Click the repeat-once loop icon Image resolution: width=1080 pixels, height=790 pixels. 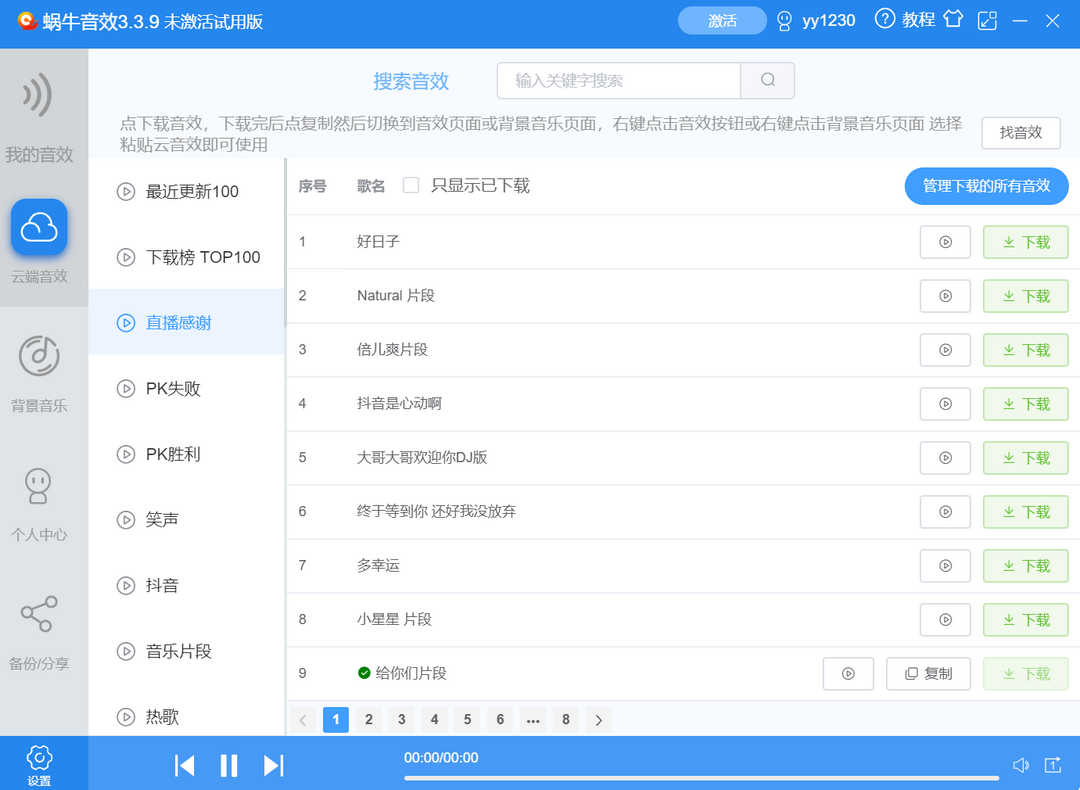pos(1053,765)
